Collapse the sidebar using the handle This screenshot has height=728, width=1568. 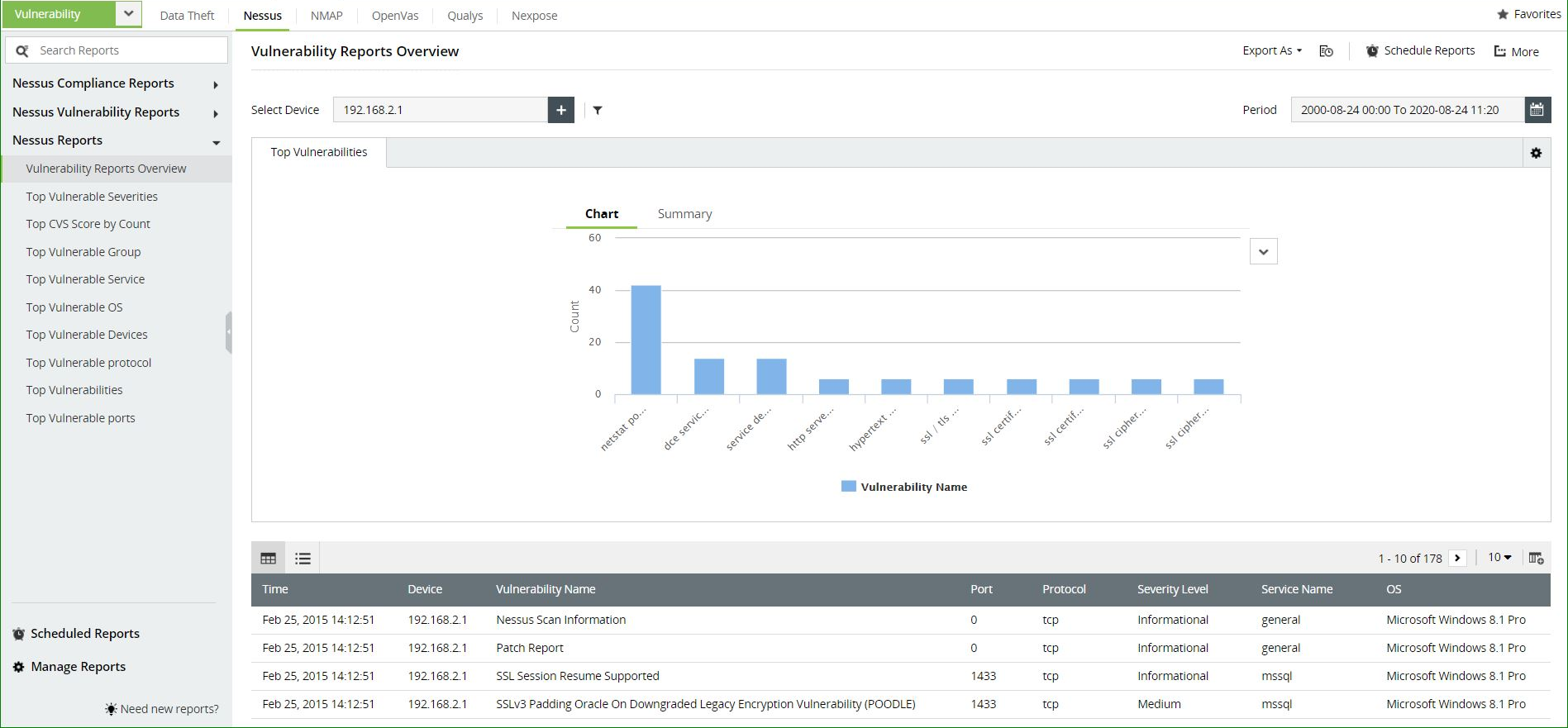(229, 333)
